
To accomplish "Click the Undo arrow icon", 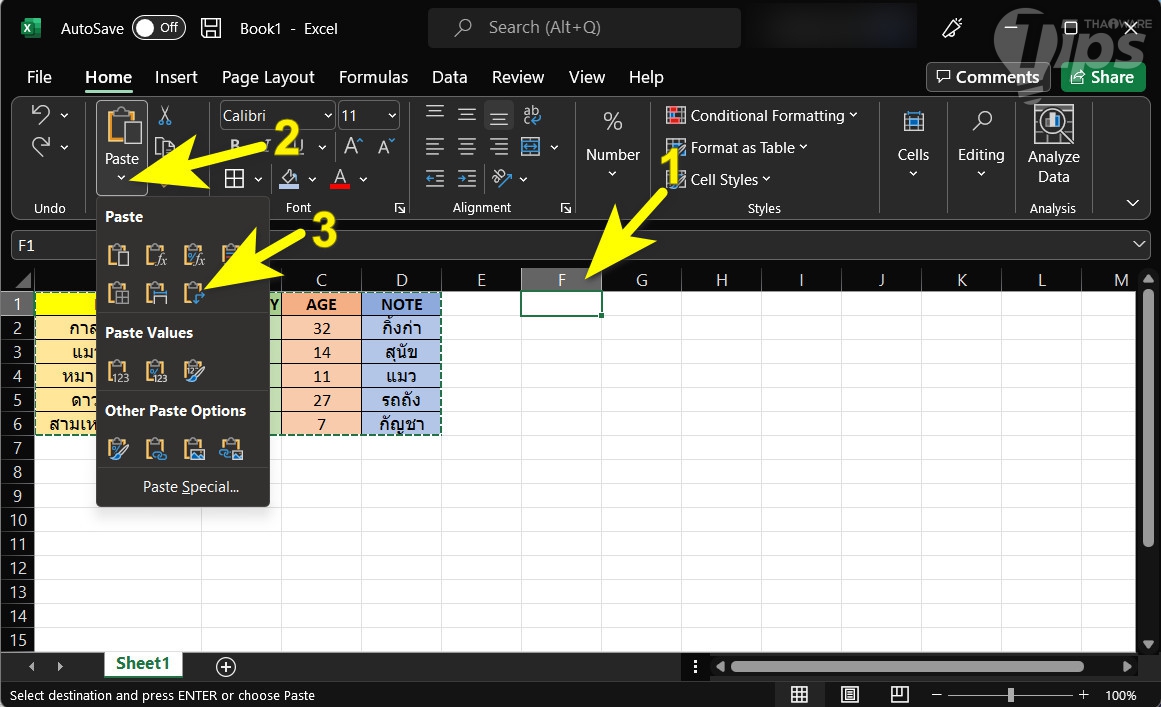I will click(x=41, y=114).
